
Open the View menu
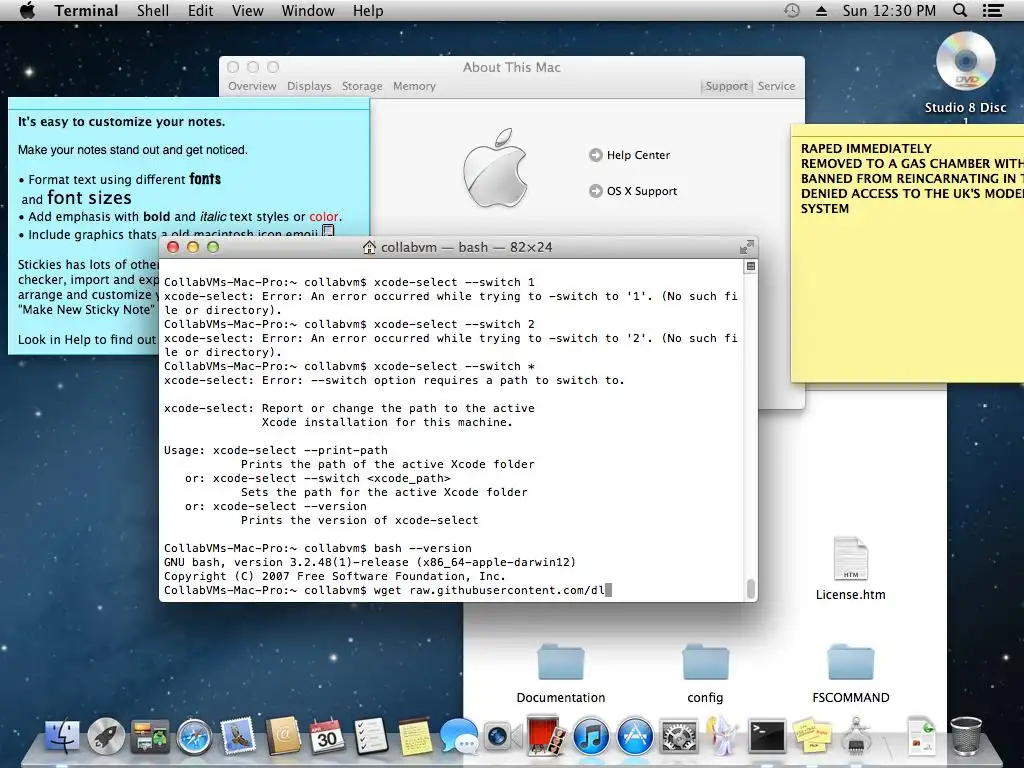click(248, 10)
